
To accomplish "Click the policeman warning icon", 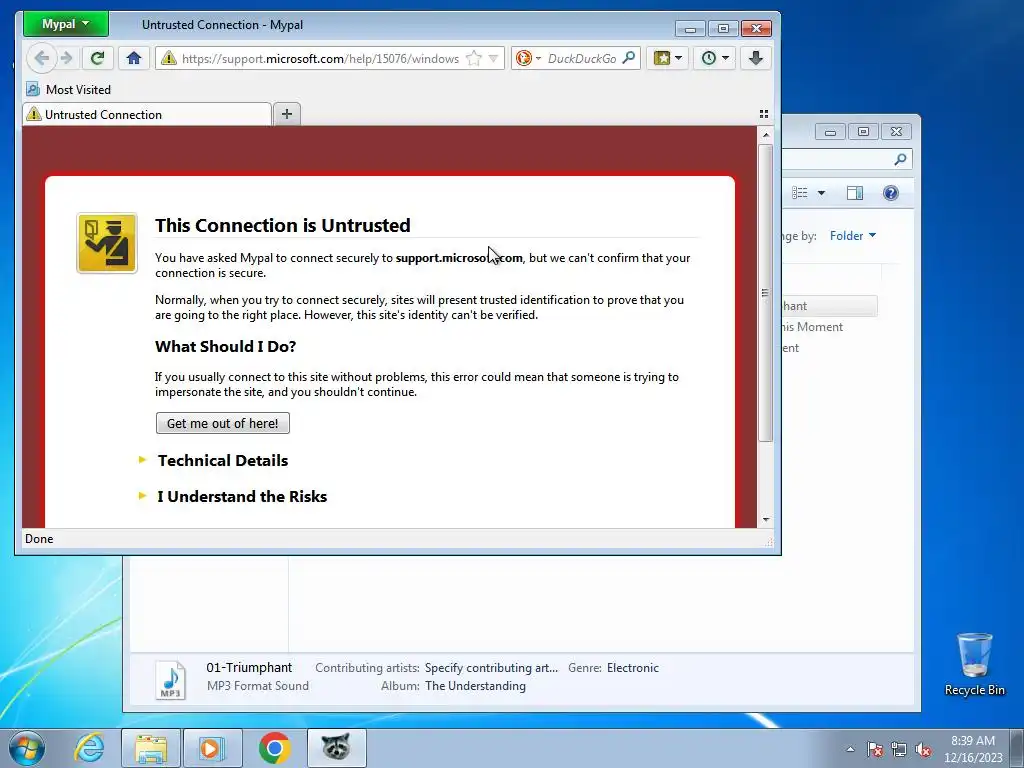I will tap(106, 243).
